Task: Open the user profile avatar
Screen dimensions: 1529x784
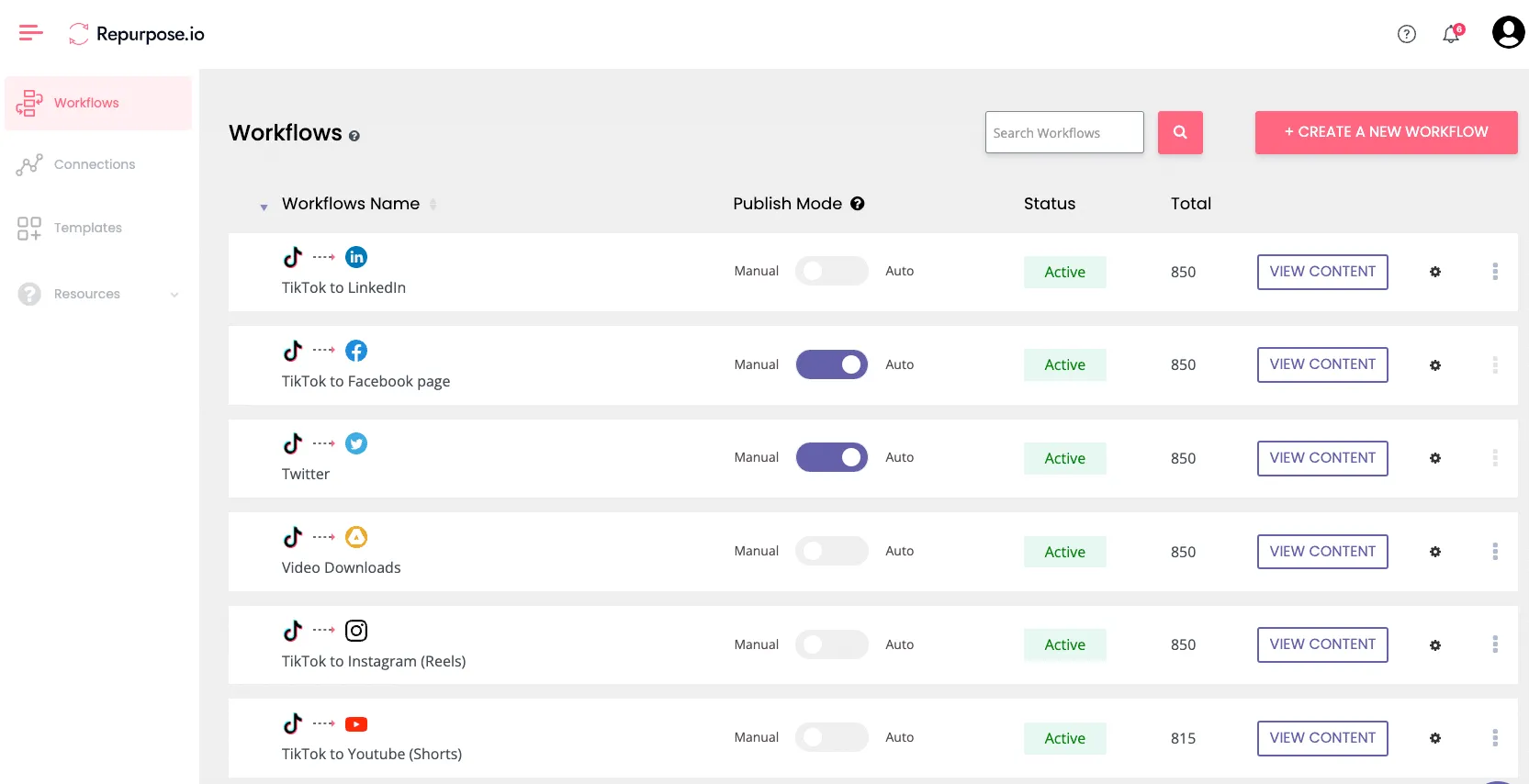Action: coord(1508,32)
